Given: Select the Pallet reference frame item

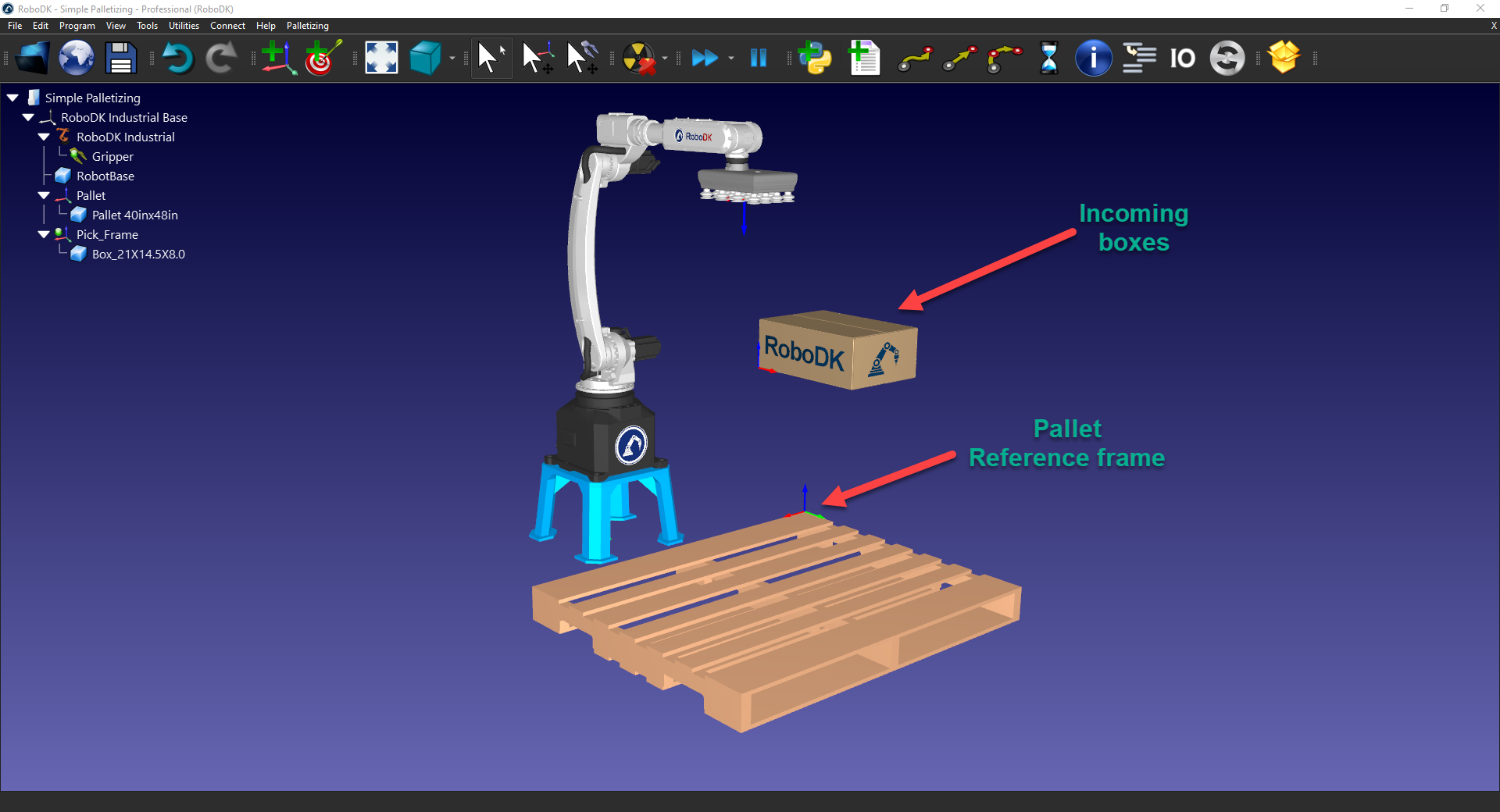Looking at the screenshot, I should 90,195.
